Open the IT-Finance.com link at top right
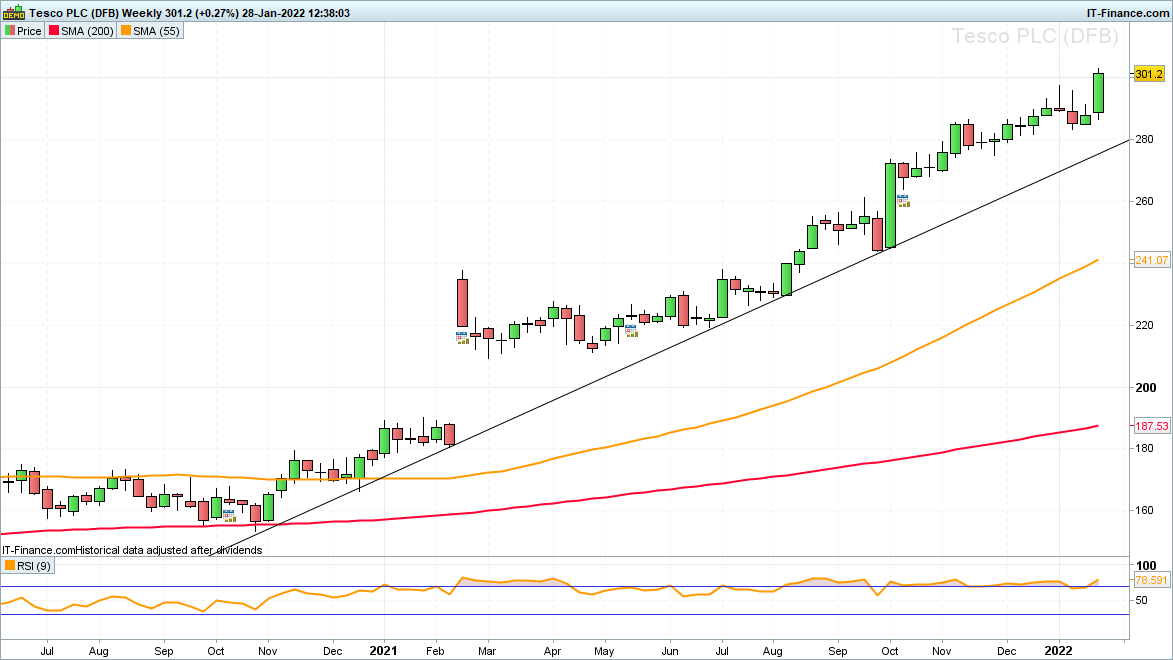Image resolution: width=1173 pixels, height=660 pixels. [x=1127, y=13]
